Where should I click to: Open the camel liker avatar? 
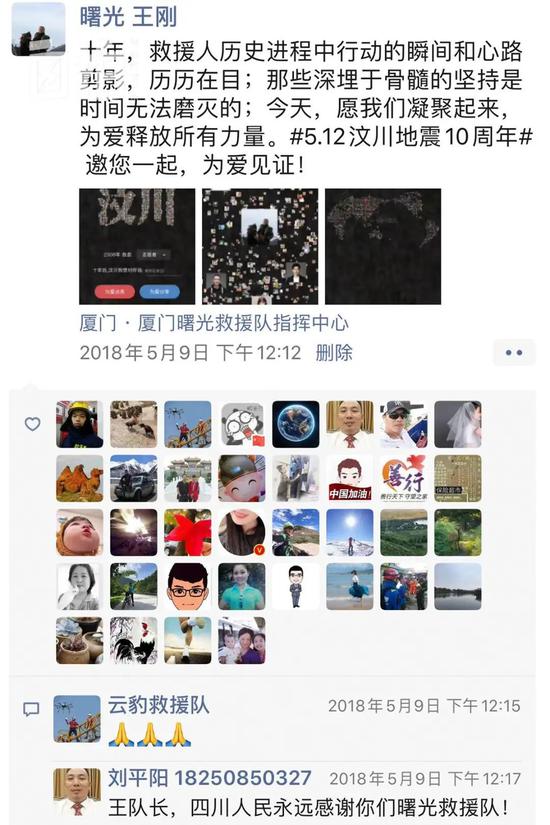80,478
